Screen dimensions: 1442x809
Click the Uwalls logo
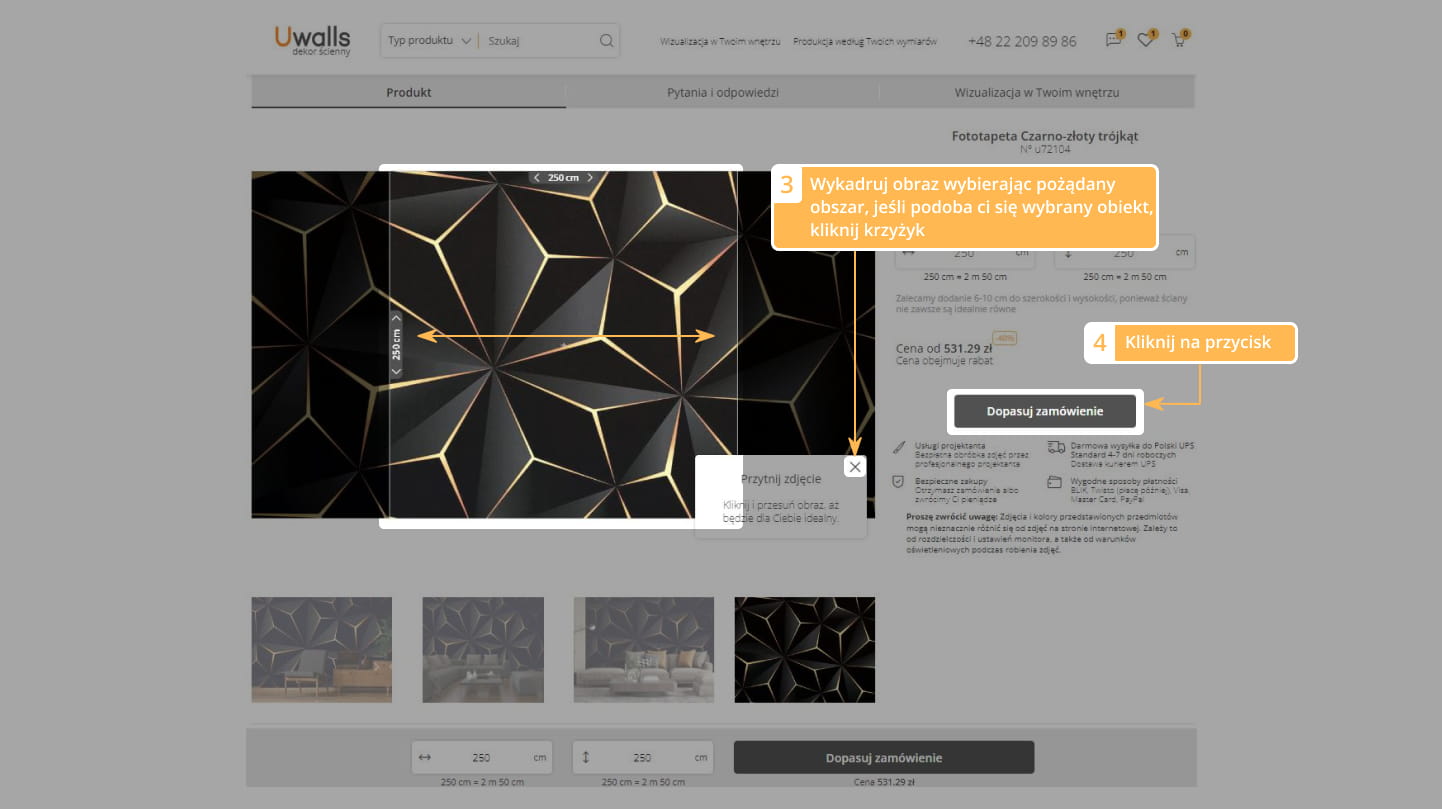pyautogui.click(x=312, y=40)
